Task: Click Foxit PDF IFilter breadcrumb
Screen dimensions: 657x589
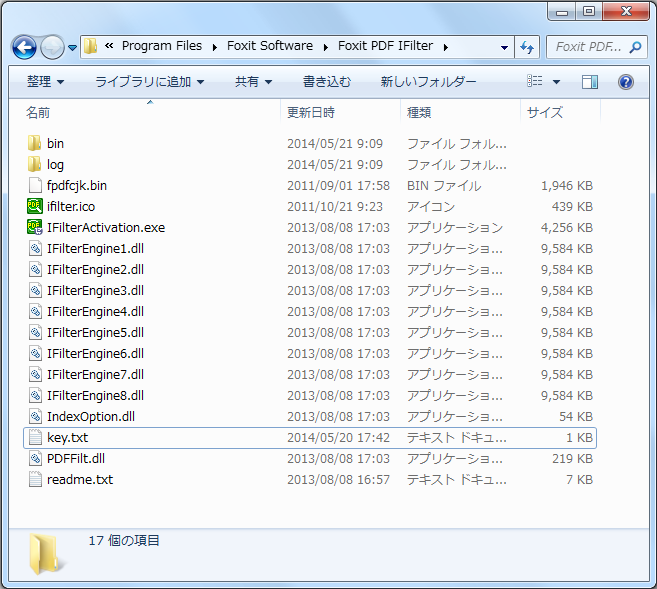Action: (x=385, y=46)
